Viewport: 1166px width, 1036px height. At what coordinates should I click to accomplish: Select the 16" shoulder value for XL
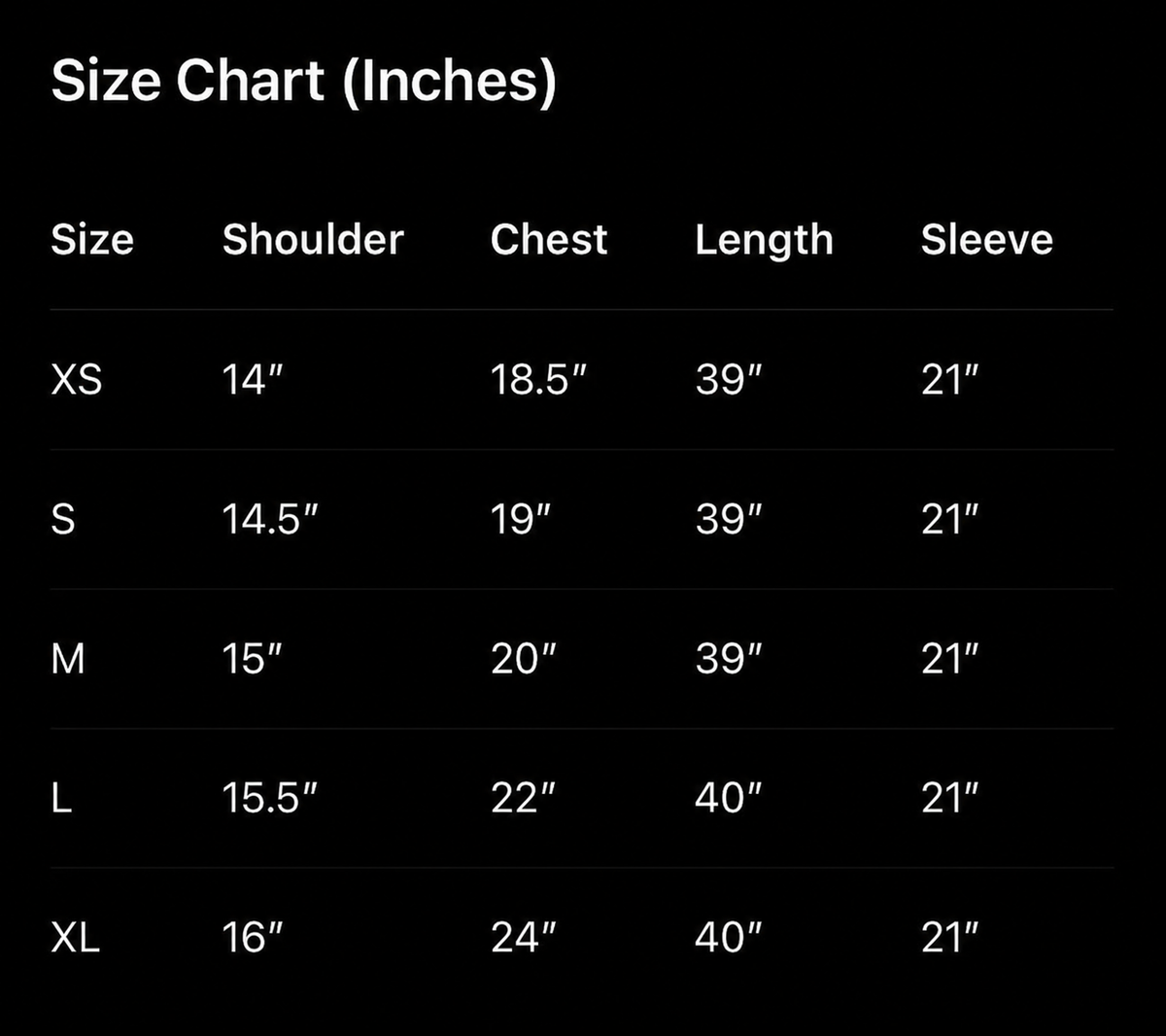253,938
